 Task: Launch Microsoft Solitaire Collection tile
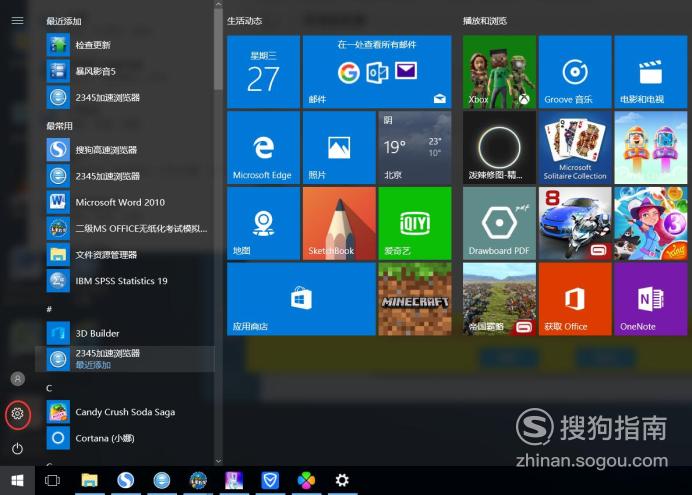coord(575,147)
